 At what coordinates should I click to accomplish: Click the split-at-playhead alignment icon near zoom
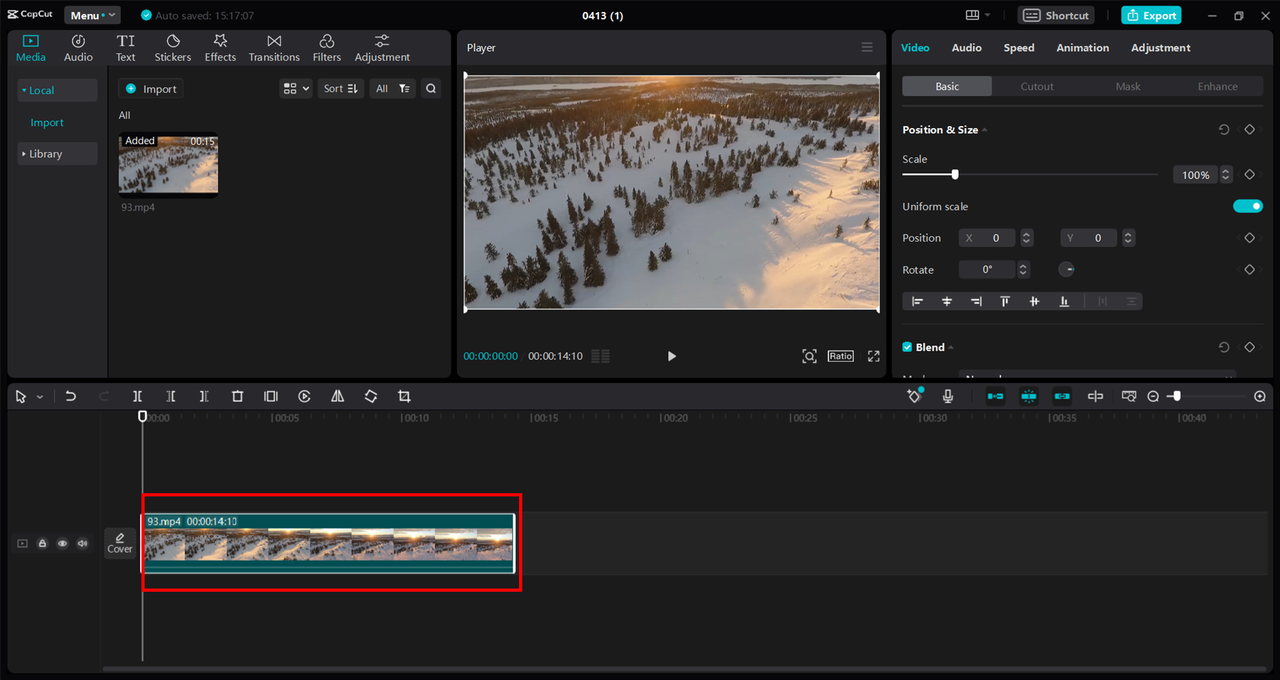pyautogui.click(x=1095, y=396)
